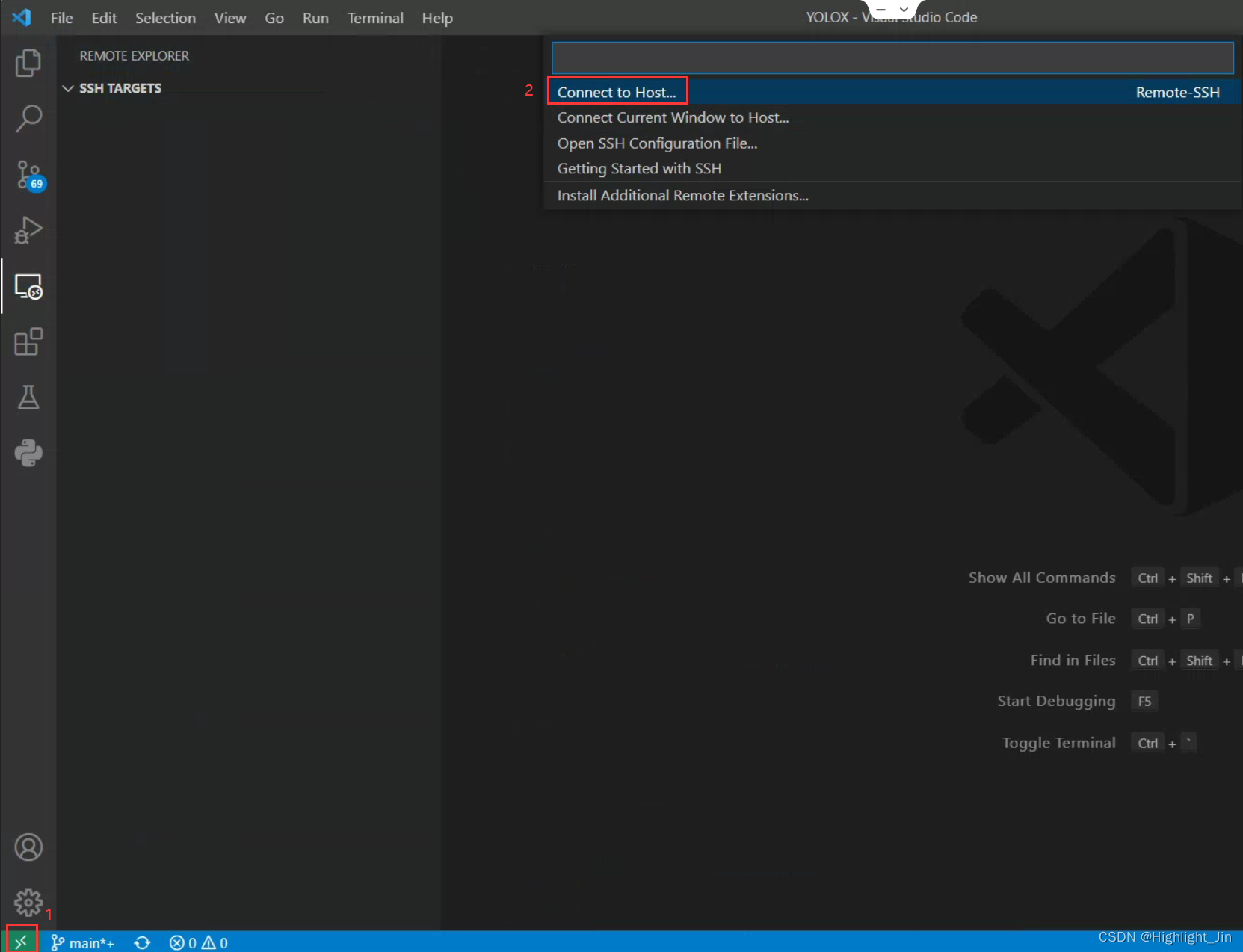Open the Python extension icon
1243x952 pixels.
(x=28, y=453)
